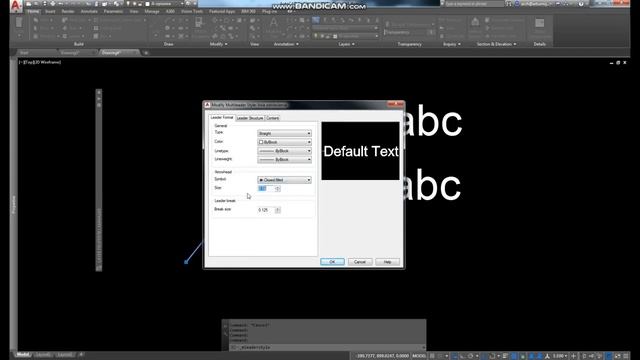The height and width of the screenshot is (360, 640).
Task: Open the Featured Apps ribbon tab
Action: [x=222, y=11]
